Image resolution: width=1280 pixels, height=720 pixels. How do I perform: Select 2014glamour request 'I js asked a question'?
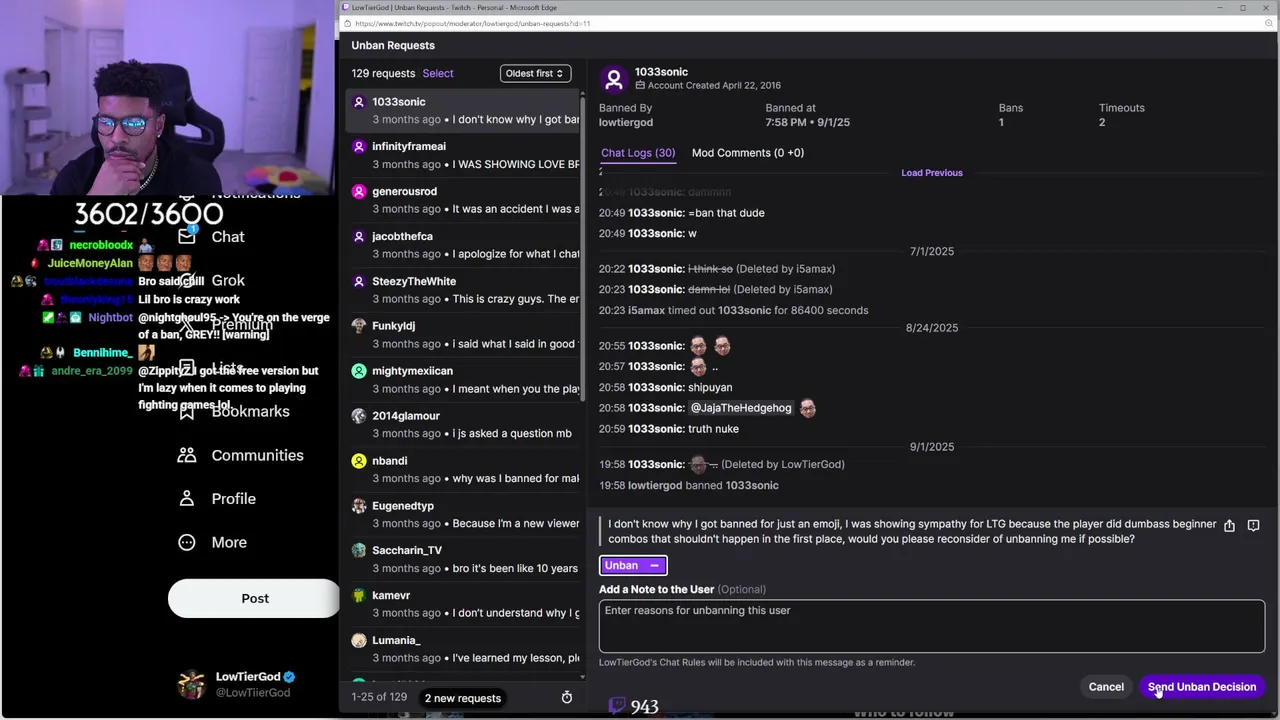(x=464, y=425)
